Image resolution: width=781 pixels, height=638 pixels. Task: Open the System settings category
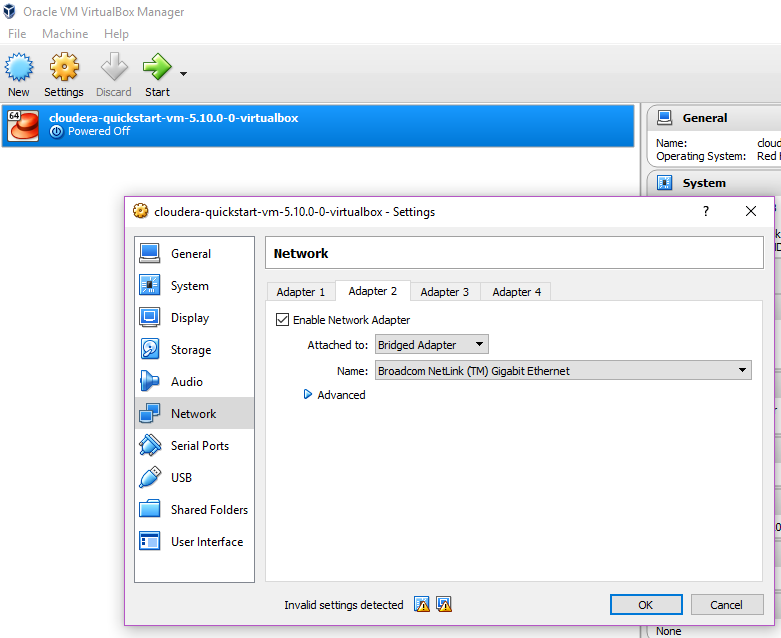point(189,286)
